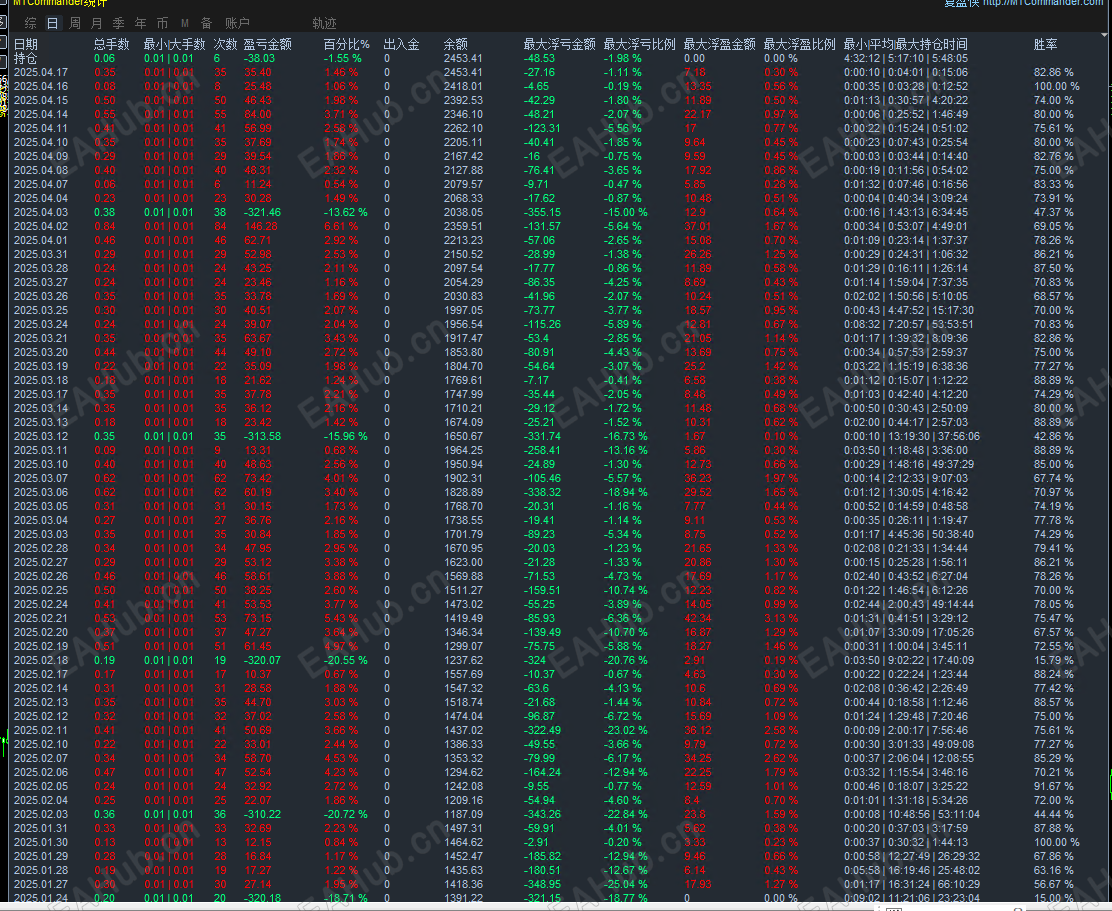Switch to the 账户 account tab

pyautogui.click(x=237, y=23)
